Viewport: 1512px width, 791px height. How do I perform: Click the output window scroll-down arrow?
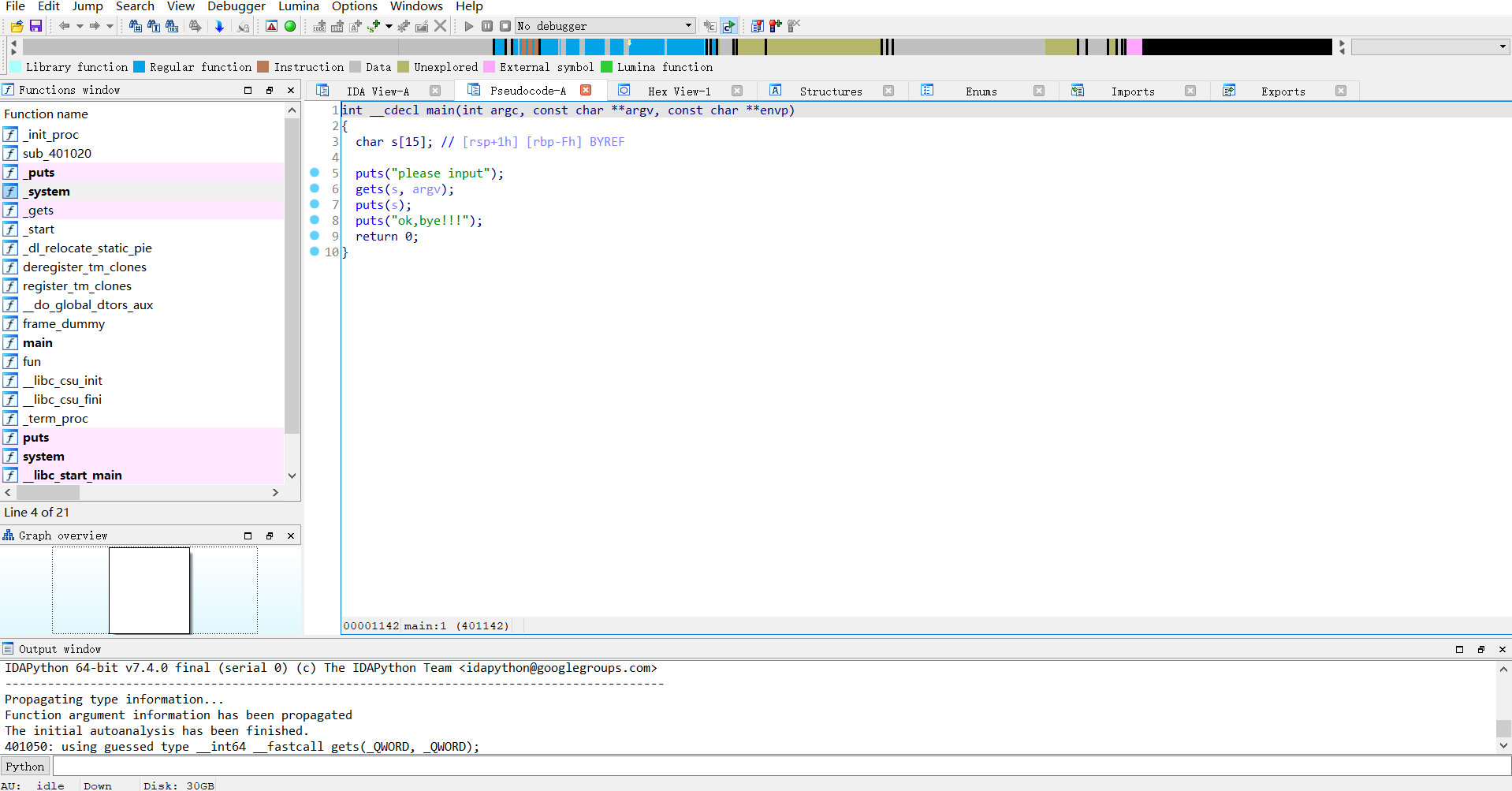point(1503,745)
